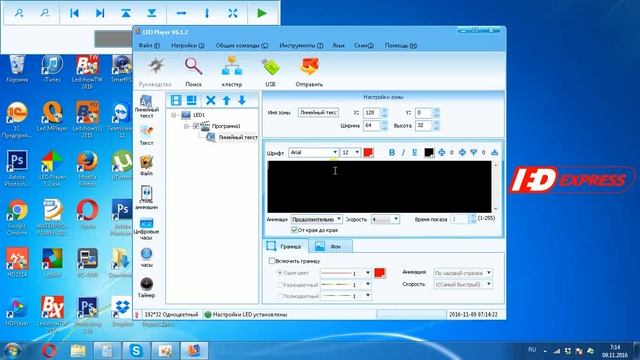640x360 pixels.
Task: Open the Общие команды menu
Action: coord(242,46)
